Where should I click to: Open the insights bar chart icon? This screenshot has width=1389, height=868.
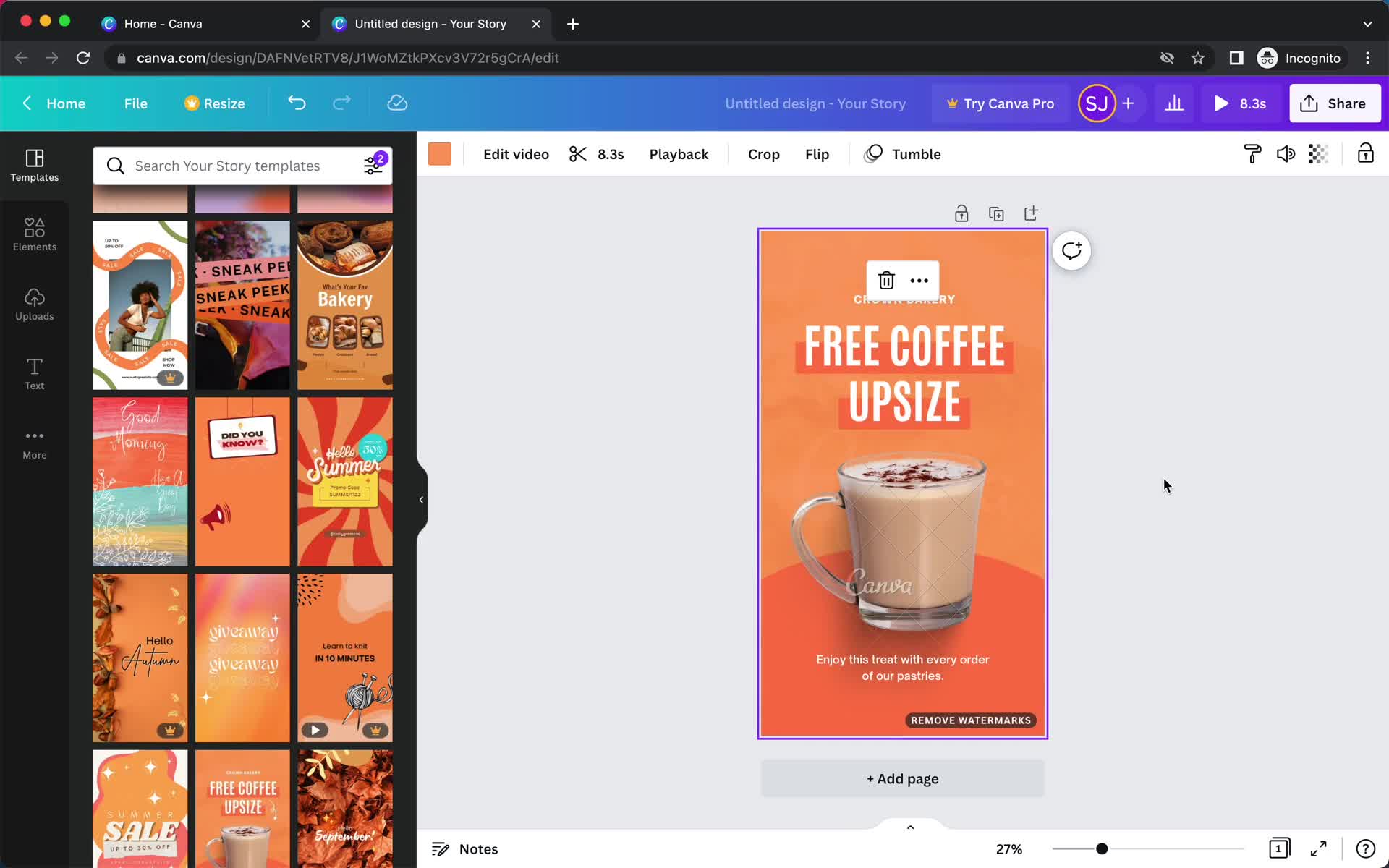pos(1174,103)
